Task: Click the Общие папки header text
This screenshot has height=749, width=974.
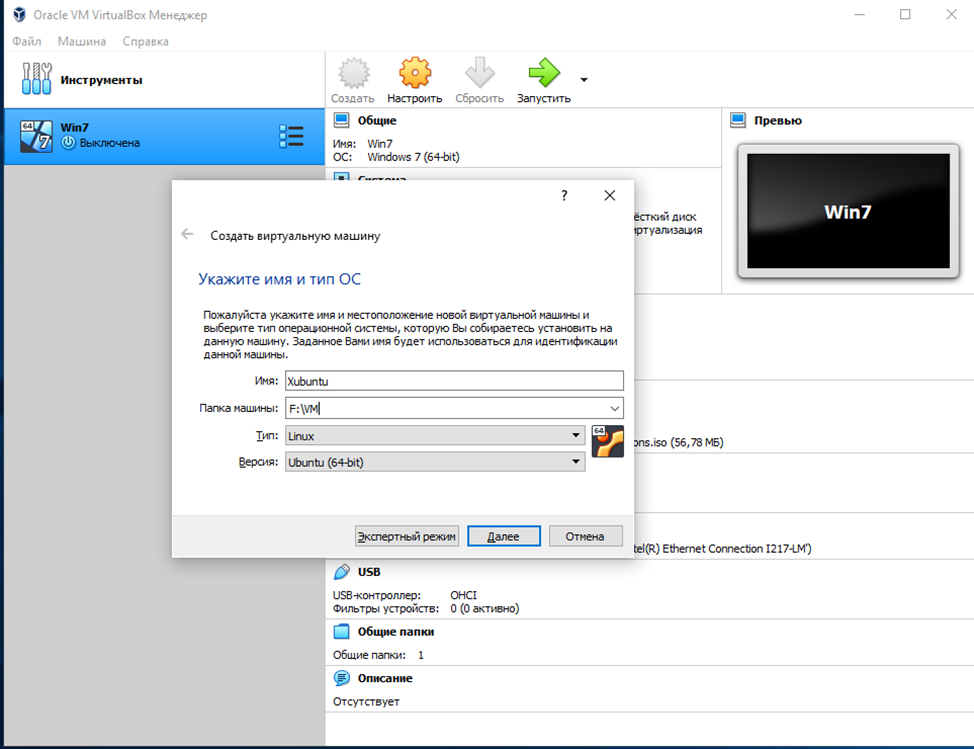Action: click(x=396, y=632)
